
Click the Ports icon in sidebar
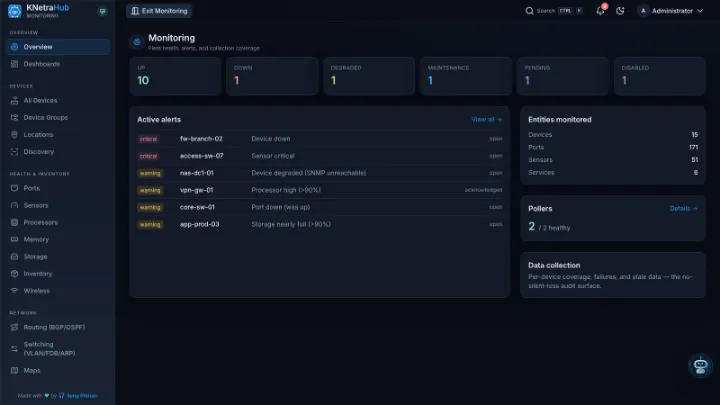(15, 188)
